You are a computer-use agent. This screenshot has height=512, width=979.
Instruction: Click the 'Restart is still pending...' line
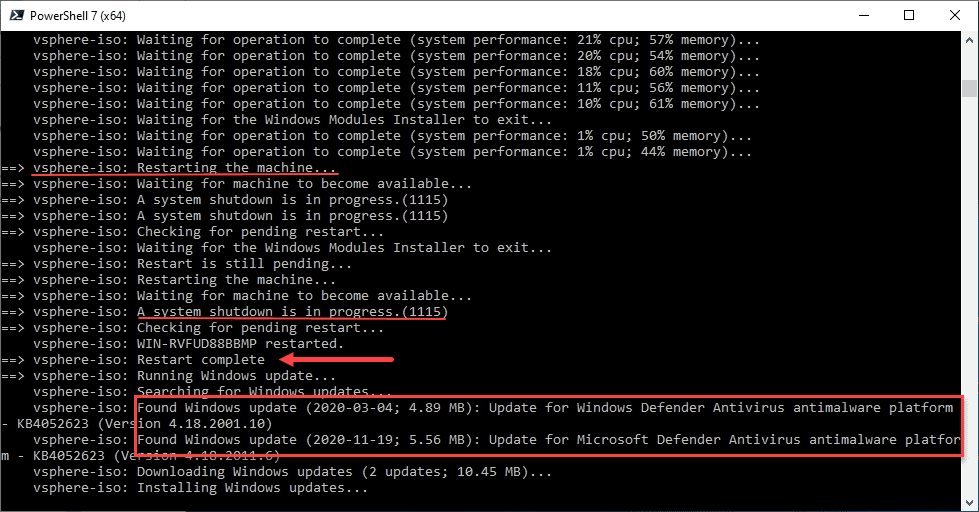[x=177, y=264]
